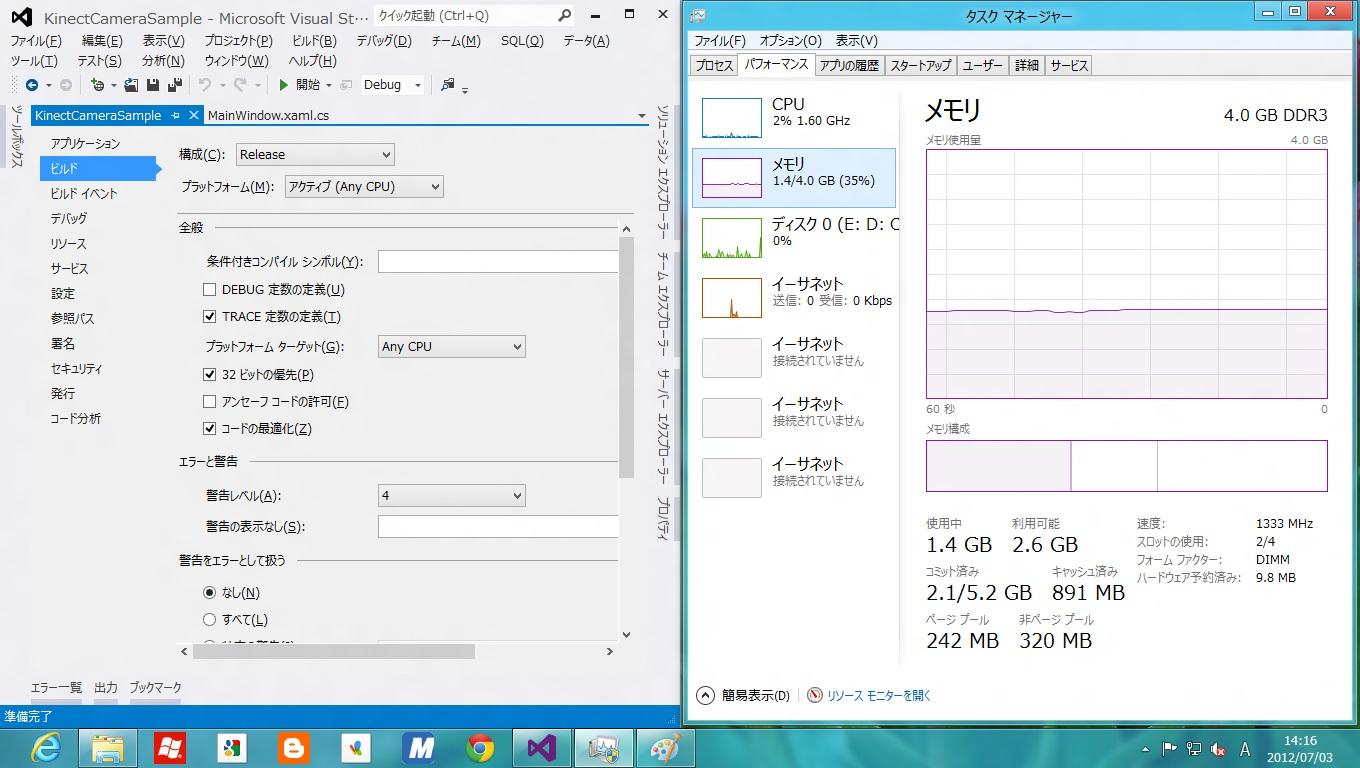Open the 出力 panel tab
Viewport: 1360px width, 768px height.
click(x=106, y=687)
